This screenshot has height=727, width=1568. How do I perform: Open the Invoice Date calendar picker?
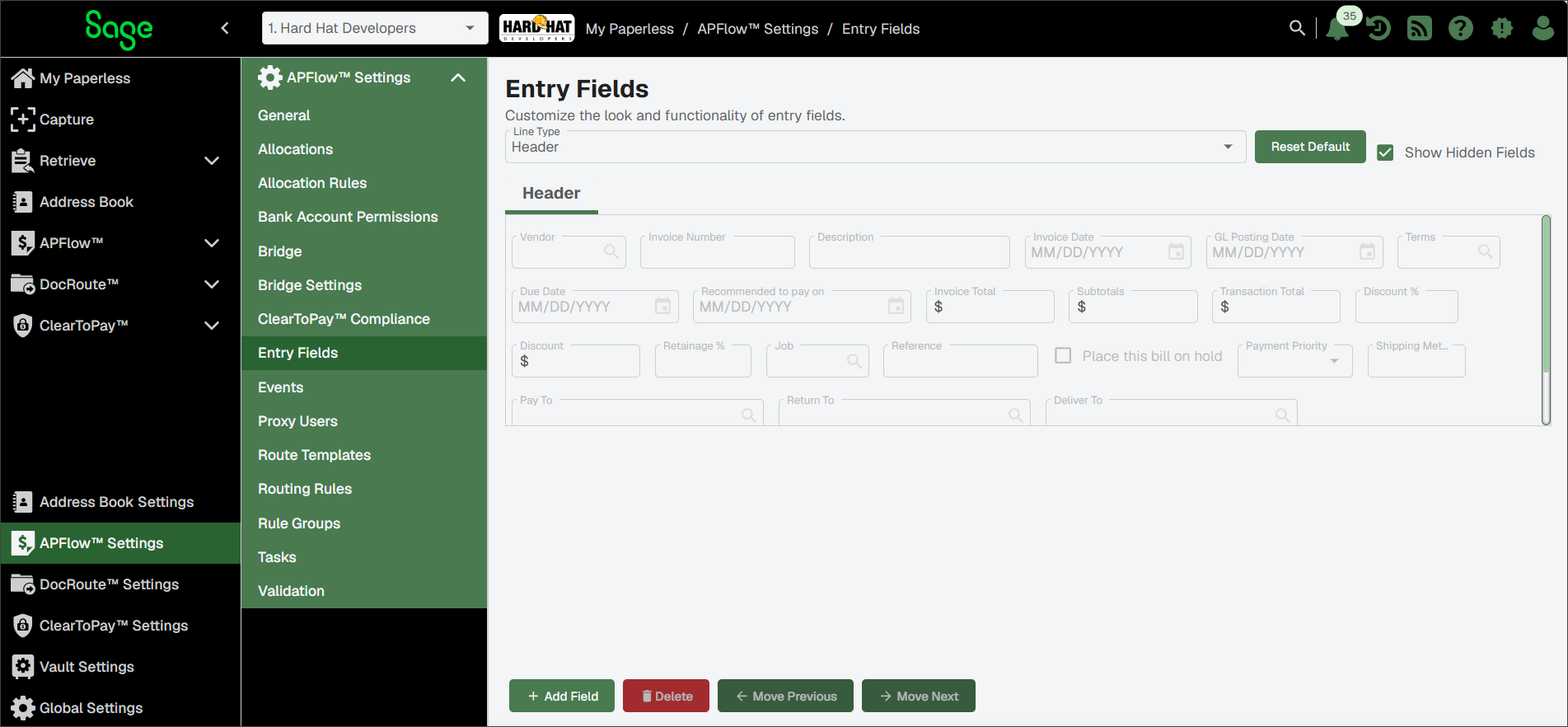1177,251
